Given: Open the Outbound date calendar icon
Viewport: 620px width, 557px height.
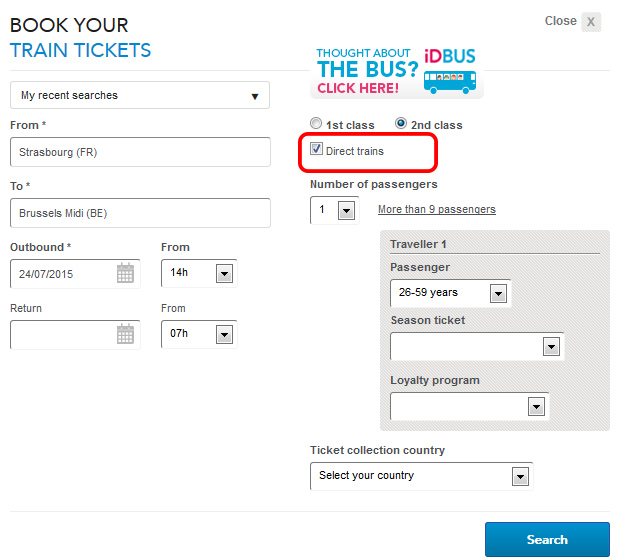Looking at the screenshot, I should pos(125,273).
